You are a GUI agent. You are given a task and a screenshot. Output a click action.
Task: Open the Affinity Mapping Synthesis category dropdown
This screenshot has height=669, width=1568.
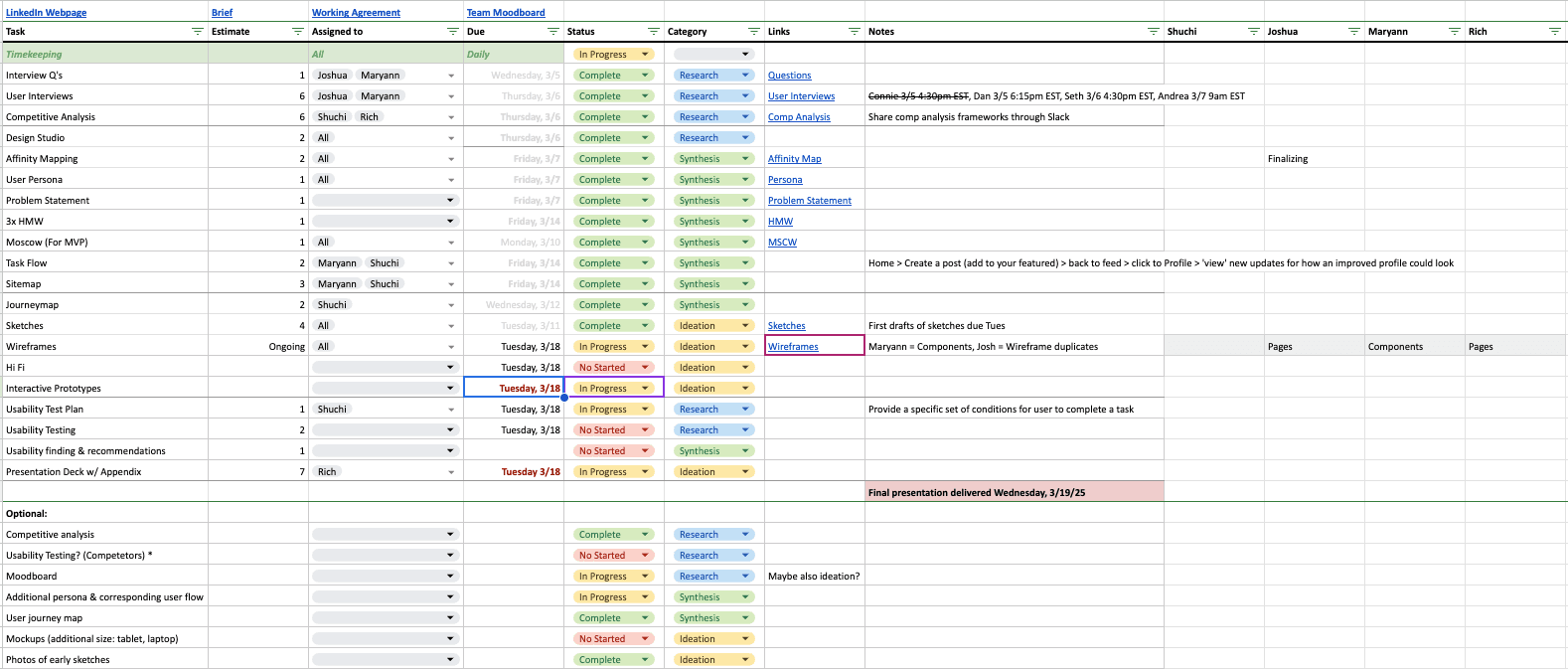(x=713, y=159)
